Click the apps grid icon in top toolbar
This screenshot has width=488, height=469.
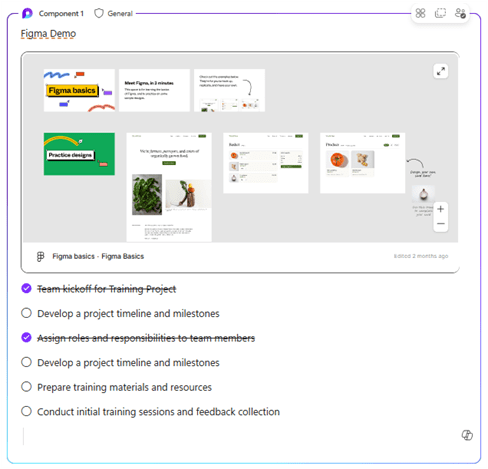point(420,13)
